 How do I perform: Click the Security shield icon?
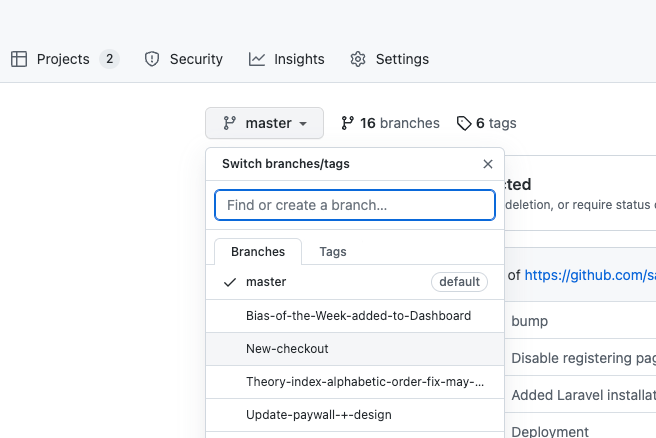pyautogui.click(x=152, y=59)
